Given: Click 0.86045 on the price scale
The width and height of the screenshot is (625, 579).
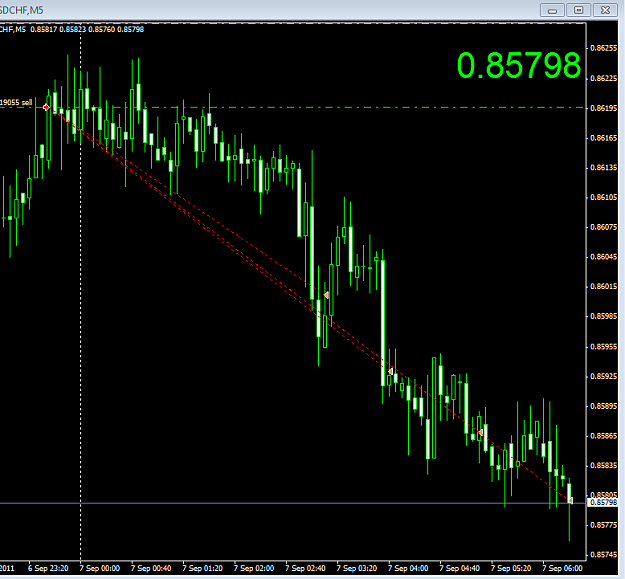Looking at the screenshot, I should (x=603, y=257).
